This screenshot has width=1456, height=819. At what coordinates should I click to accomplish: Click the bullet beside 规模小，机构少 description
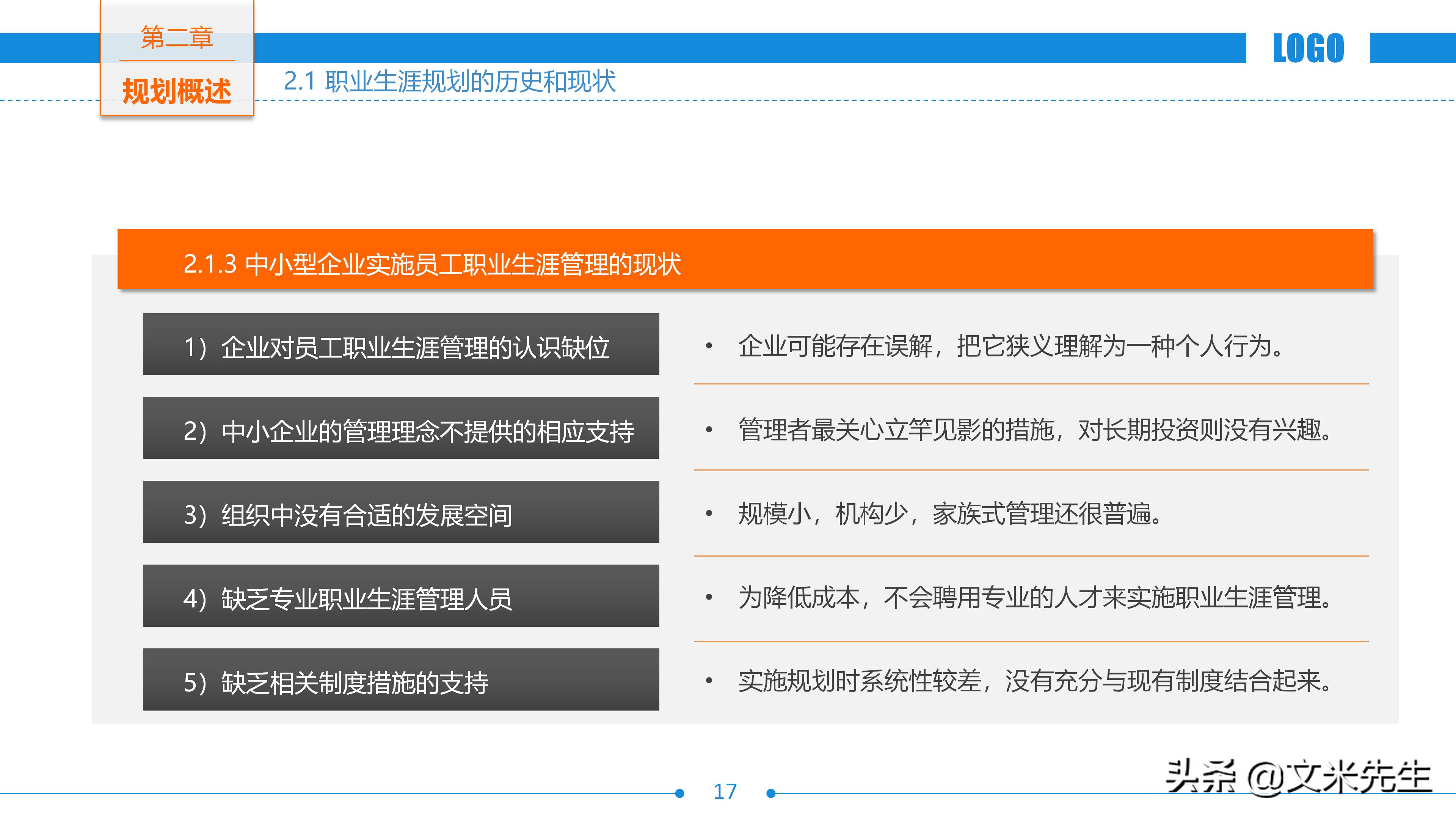[710, 513]
